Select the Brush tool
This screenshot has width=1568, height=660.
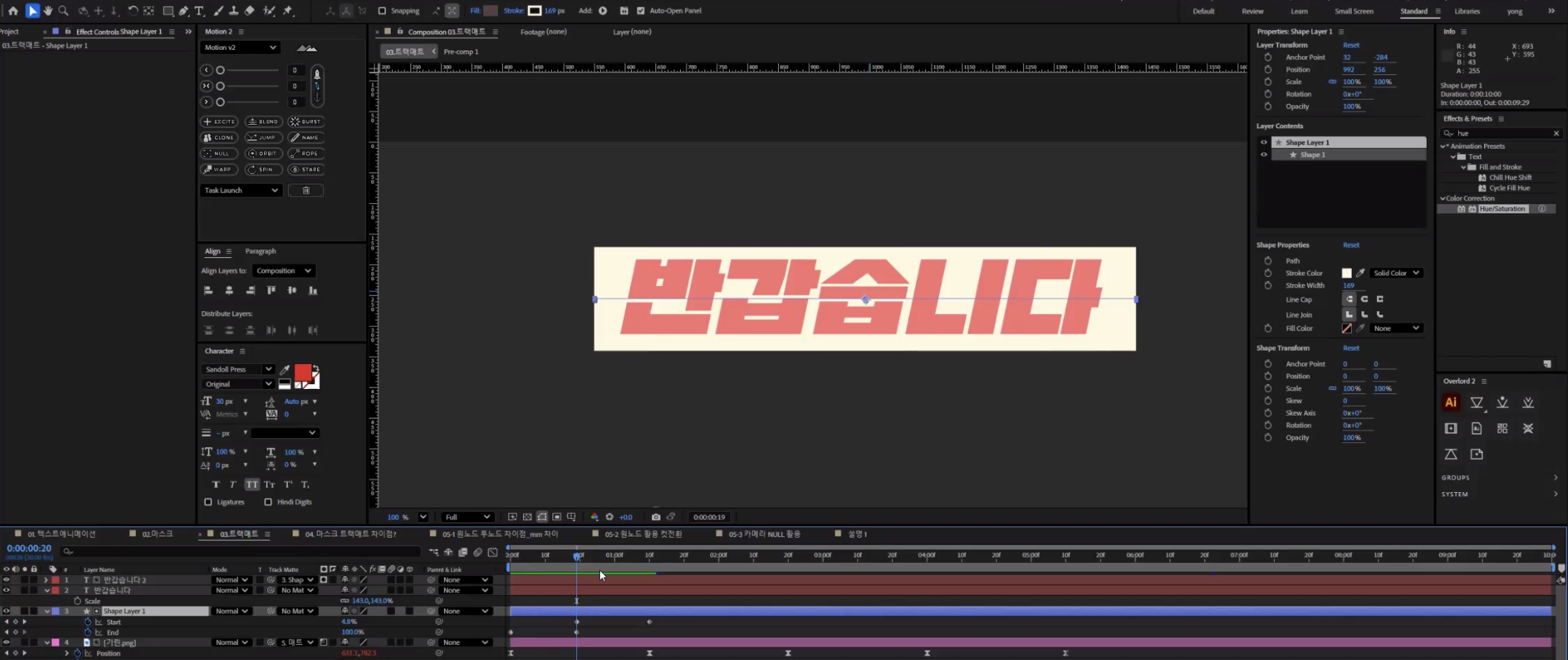tap(218, 11)
